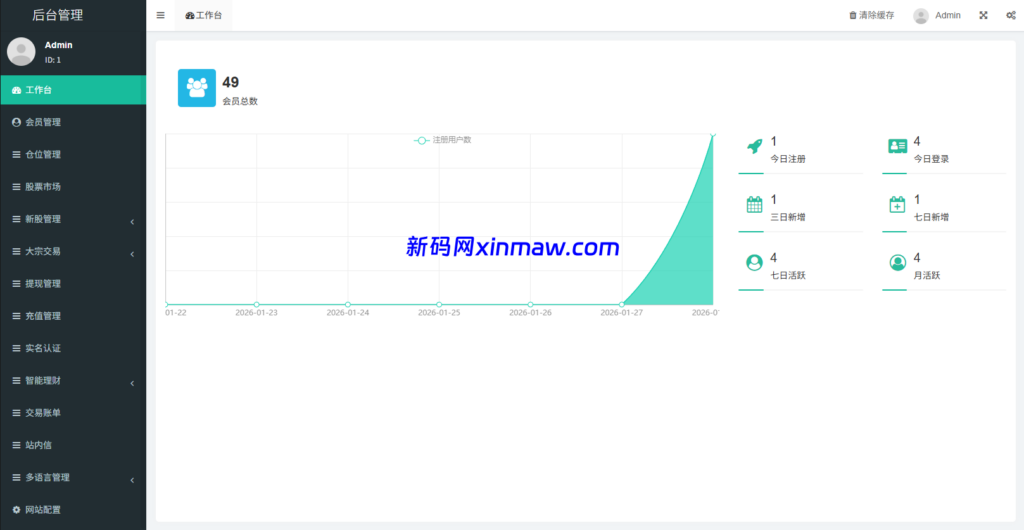Expand the 多语言管理 submenu arrow
Image resolution: width=1024 pixels, height=530 pixels.
click(132, 480)
